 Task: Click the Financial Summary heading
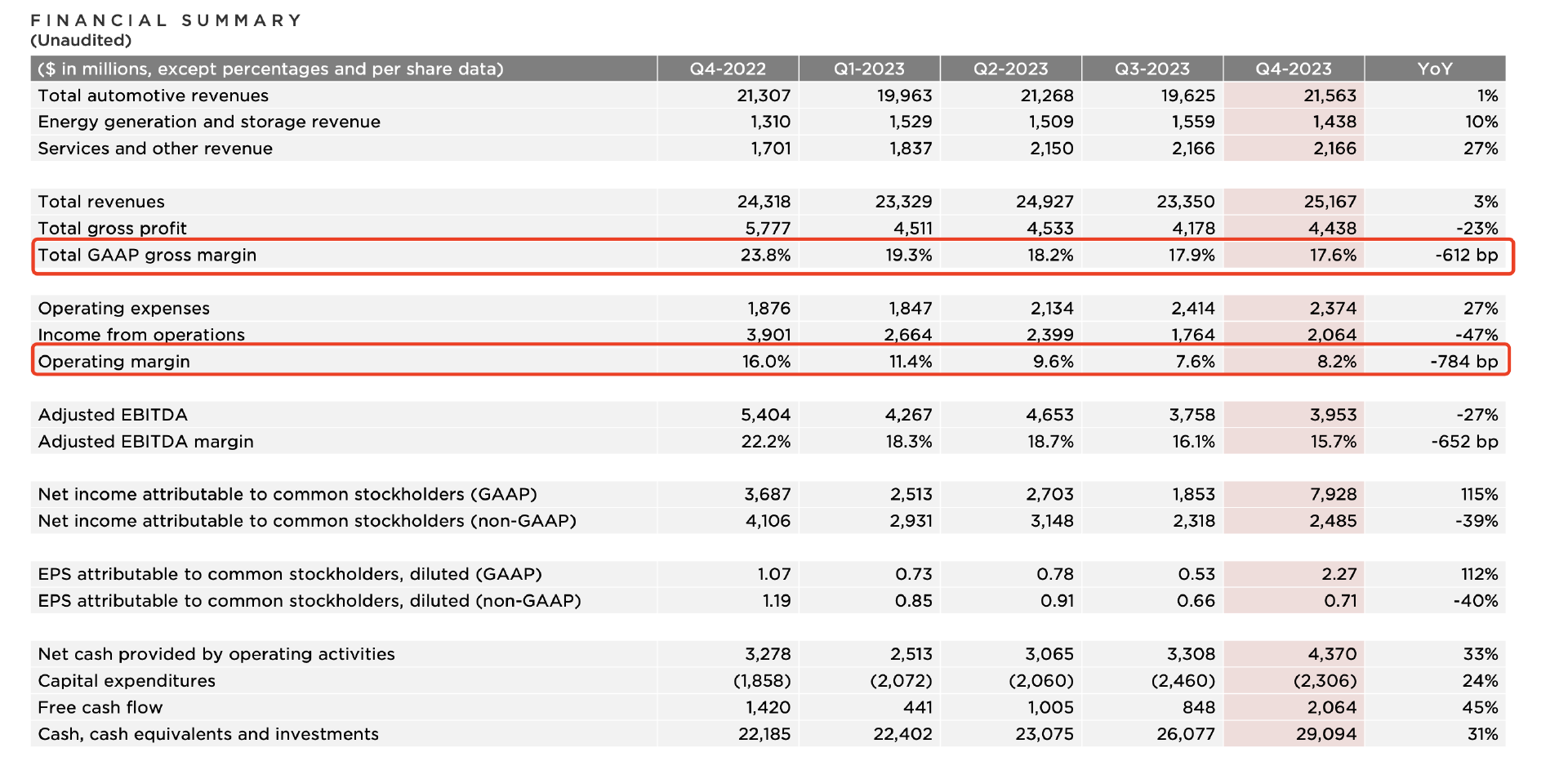click(x=167, y=20)
